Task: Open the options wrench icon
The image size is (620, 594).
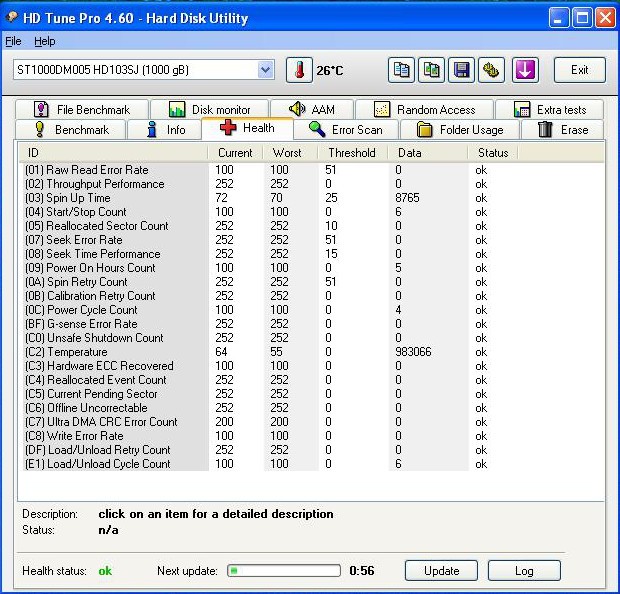Action: click(491, 70)
